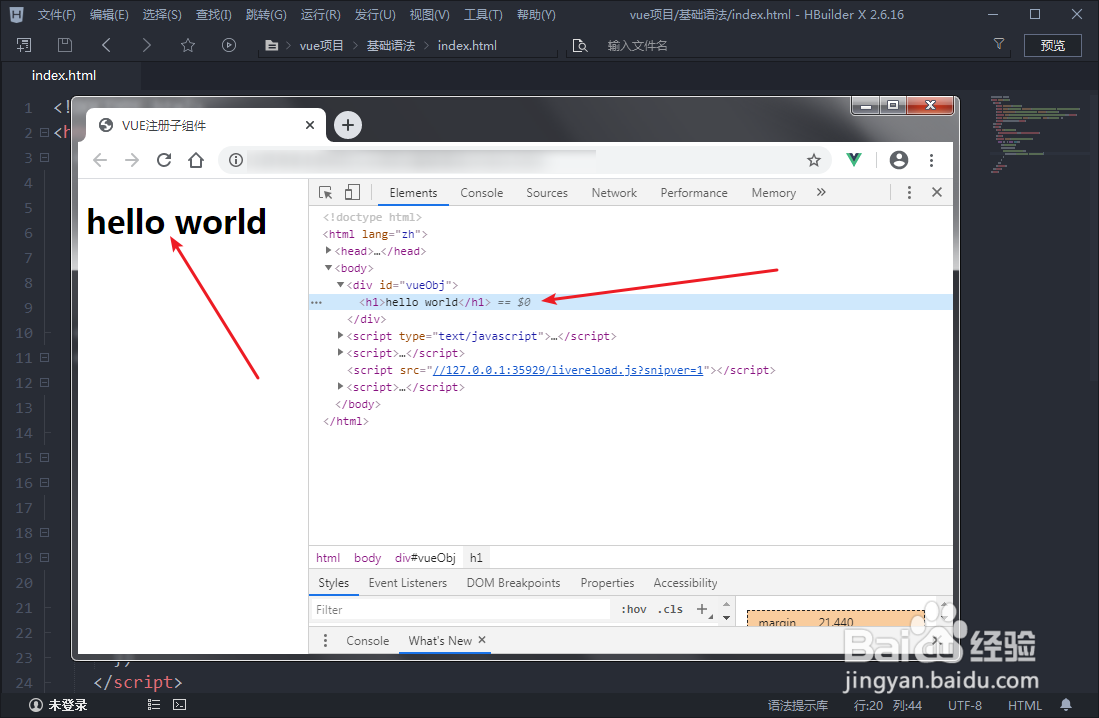Switch to the Console tab in DevTools
The width and height of the screenshot is (1099, 718).
click(x=482, y=193)
